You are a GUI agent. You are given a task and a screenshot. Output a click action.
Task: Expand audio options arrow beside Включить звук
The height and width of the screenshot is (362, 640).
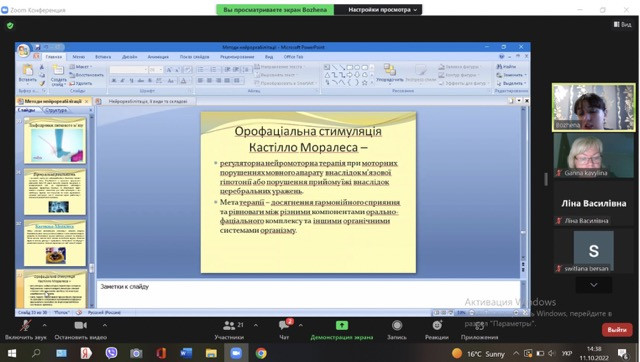pos(44,325)
